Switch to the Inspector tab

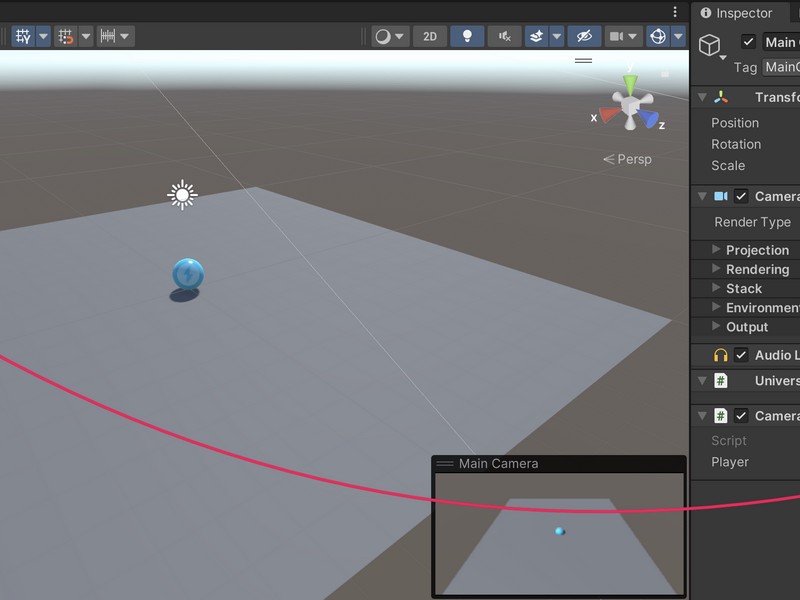[736, 13]
